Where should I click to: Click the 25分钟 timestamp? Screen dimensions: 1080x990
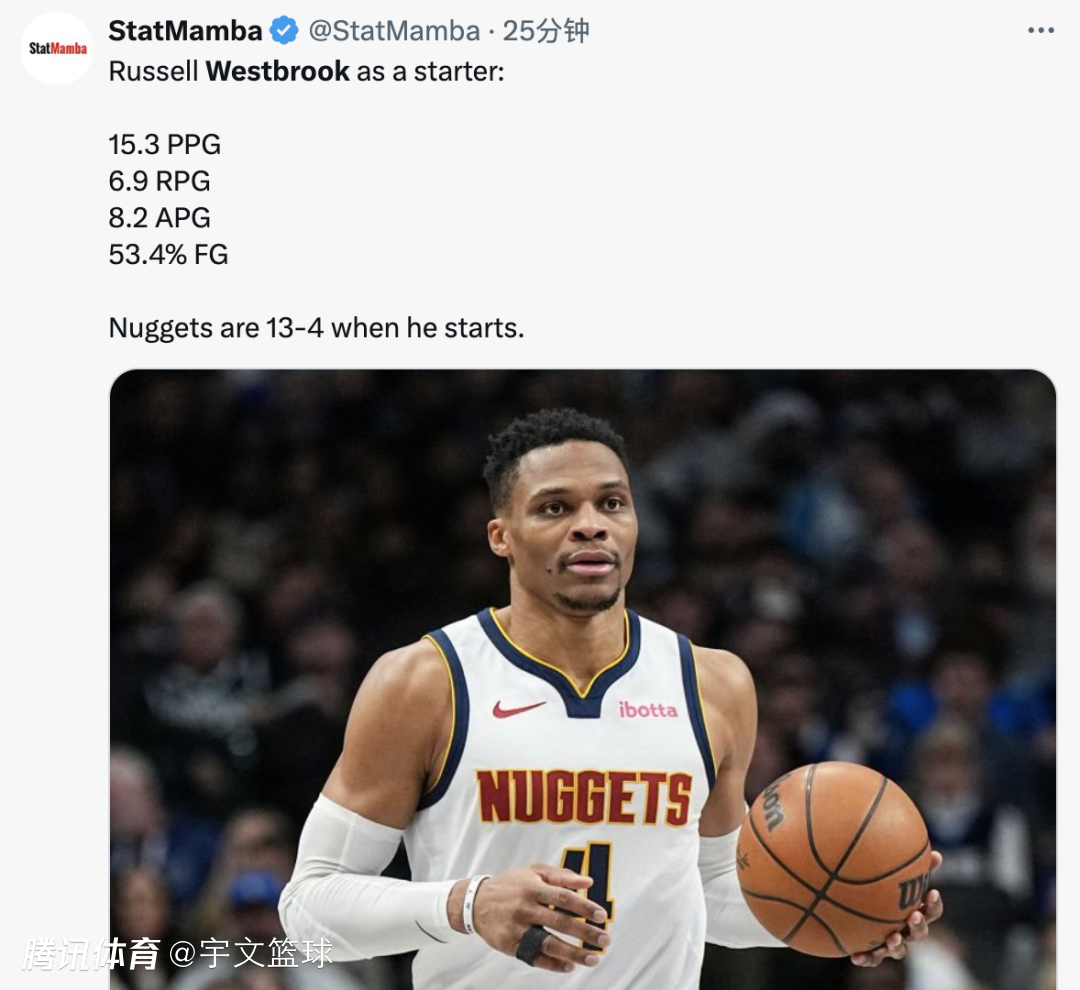(x=545, y=31)
